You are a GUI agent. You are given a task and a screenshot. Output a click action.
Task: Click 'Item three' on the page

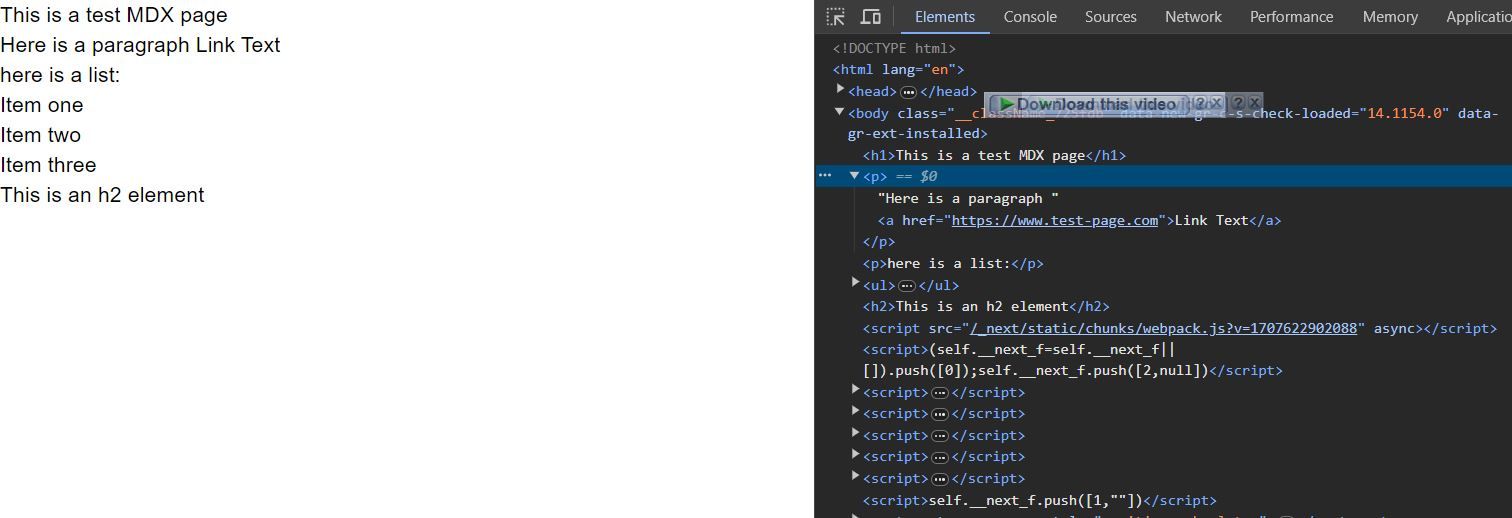pyautogui.click(x=48, y=165)
